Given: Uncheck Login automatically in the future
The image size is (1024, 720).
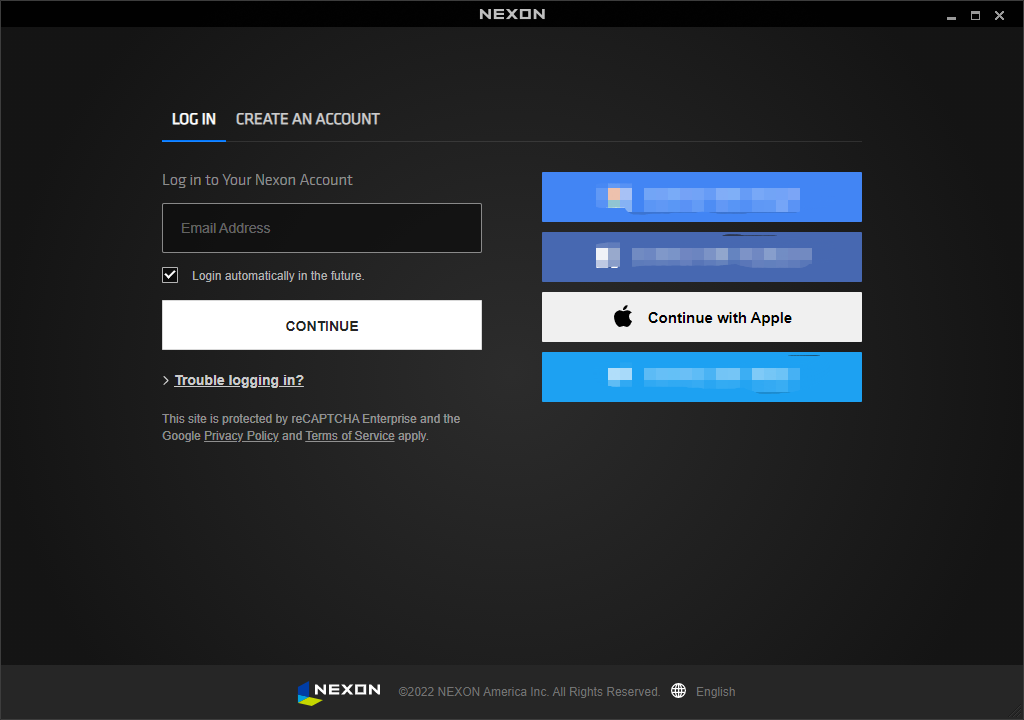Looking at the screenshot, I should coord(170,275).
